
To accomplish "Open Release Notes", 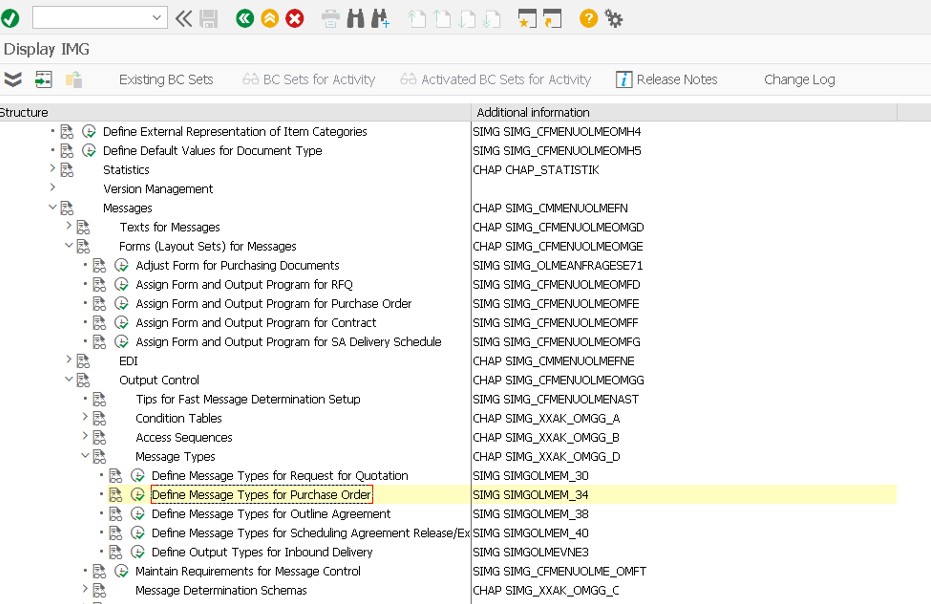I will coord(667,80).
